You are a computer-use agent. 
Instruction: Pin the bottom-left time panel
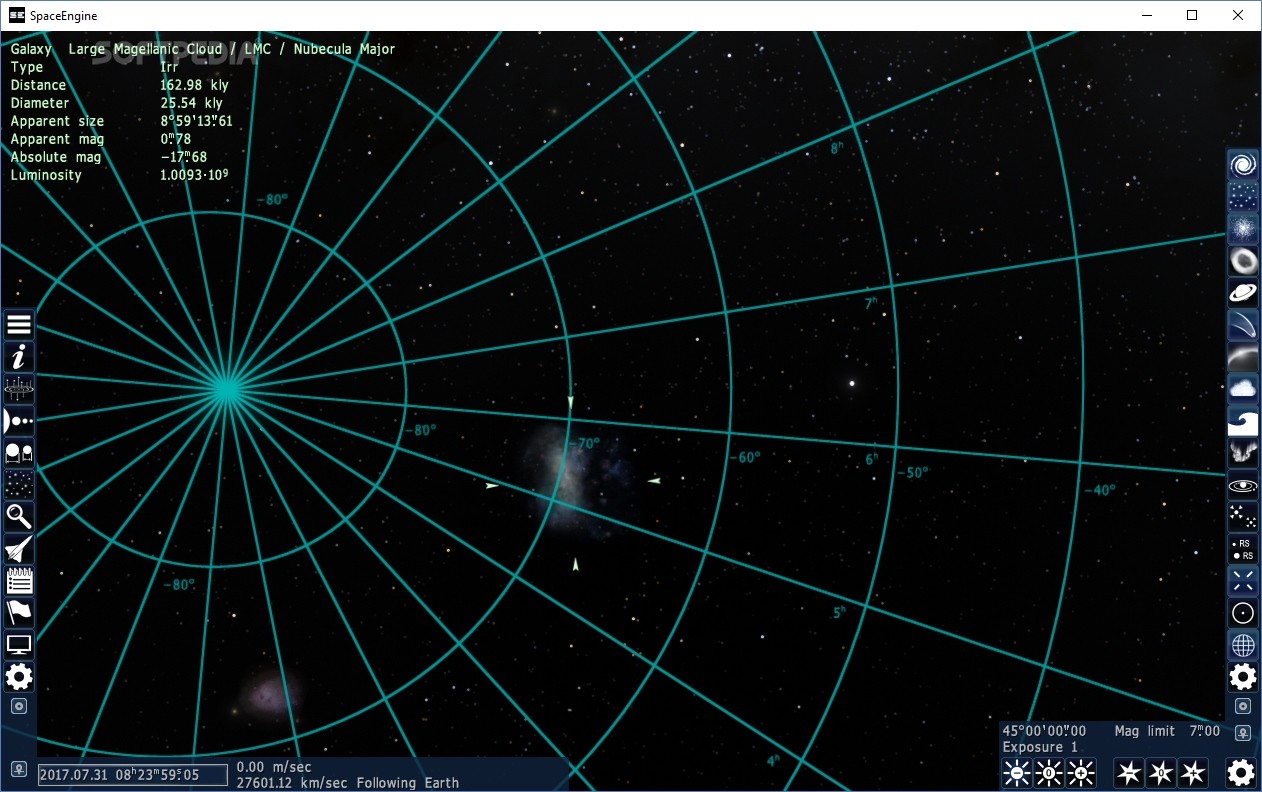pyautogui.click(x=19, y=770)
